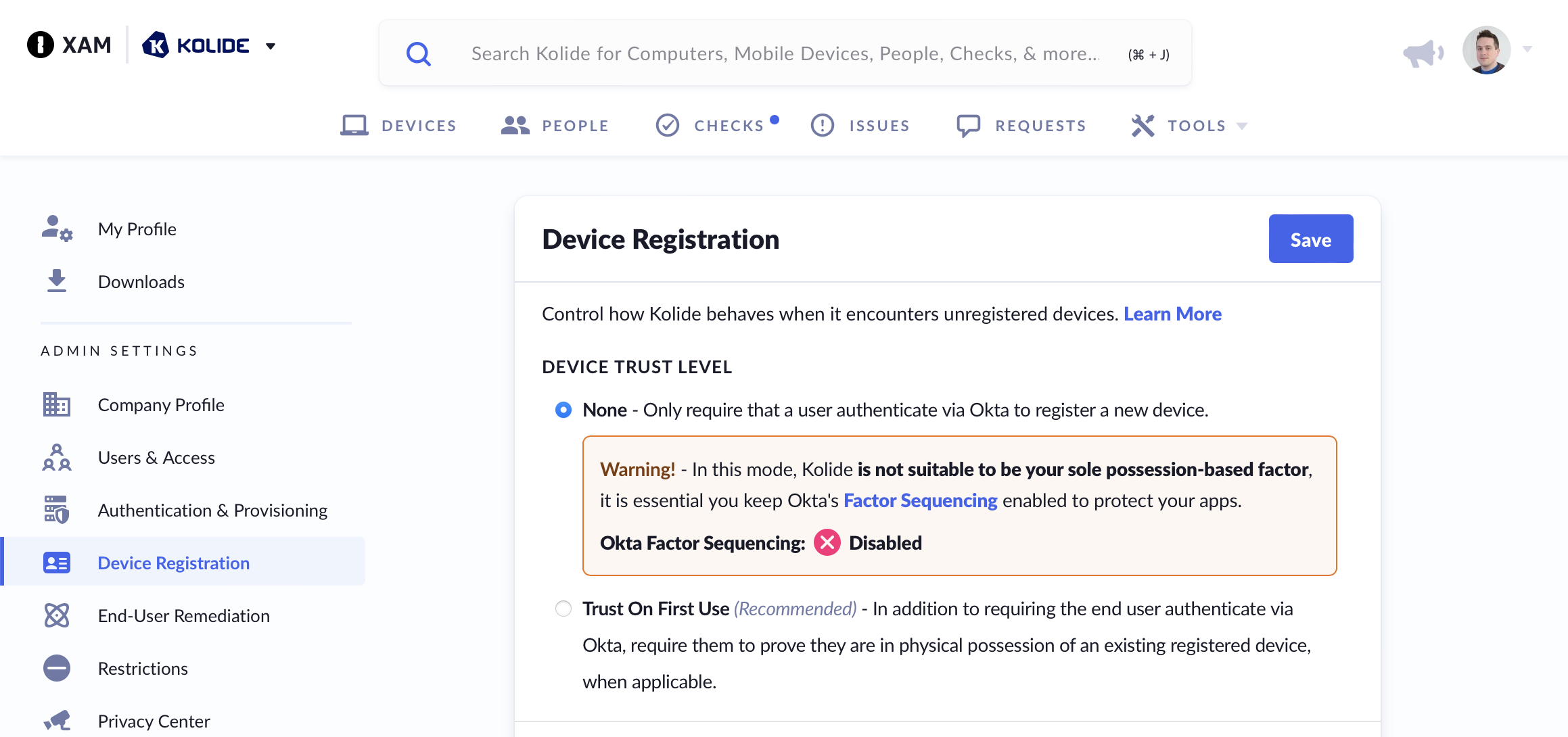Image resolution: width=1568 pixels, height=737 pixels.
Task: Focus the Kolide search field
Action: (785, 53)
